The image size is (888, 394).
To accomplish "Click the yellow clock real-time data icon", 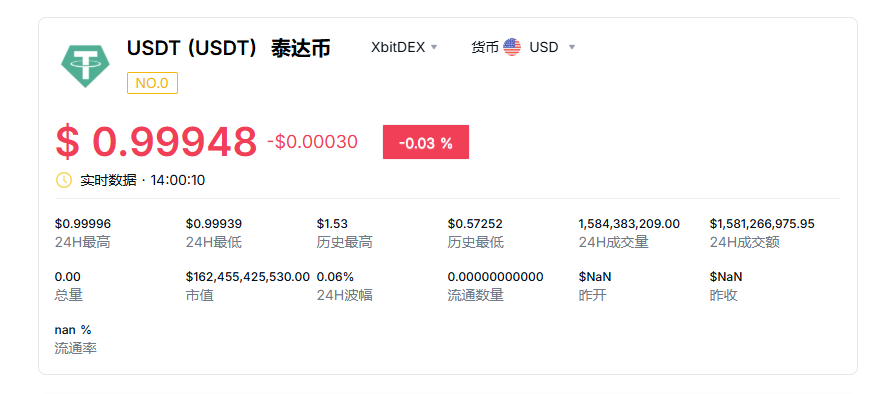I will (x=63, y=180).
